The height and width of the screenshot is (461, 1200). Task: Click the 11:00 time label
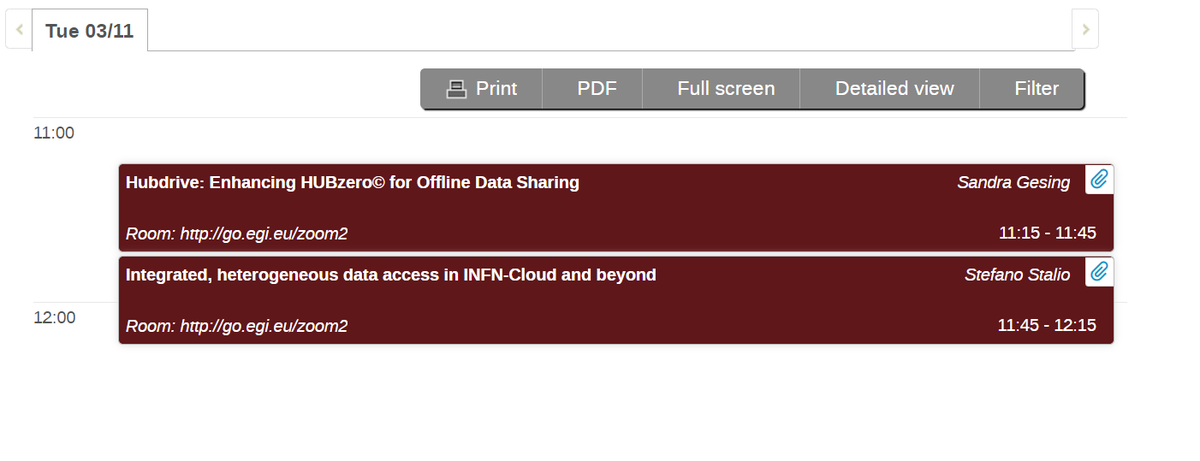(x=54, y=133)
